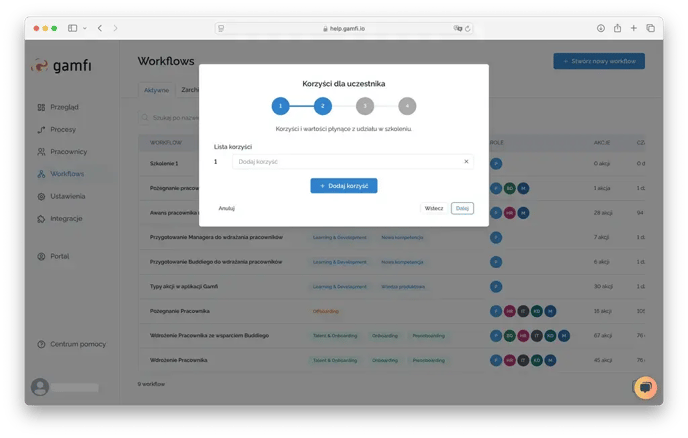The width and height of the screenshot is (688, 438).
Task: Open the Przegląd dashboard icon in sidebar
Action: coord(41,107)
